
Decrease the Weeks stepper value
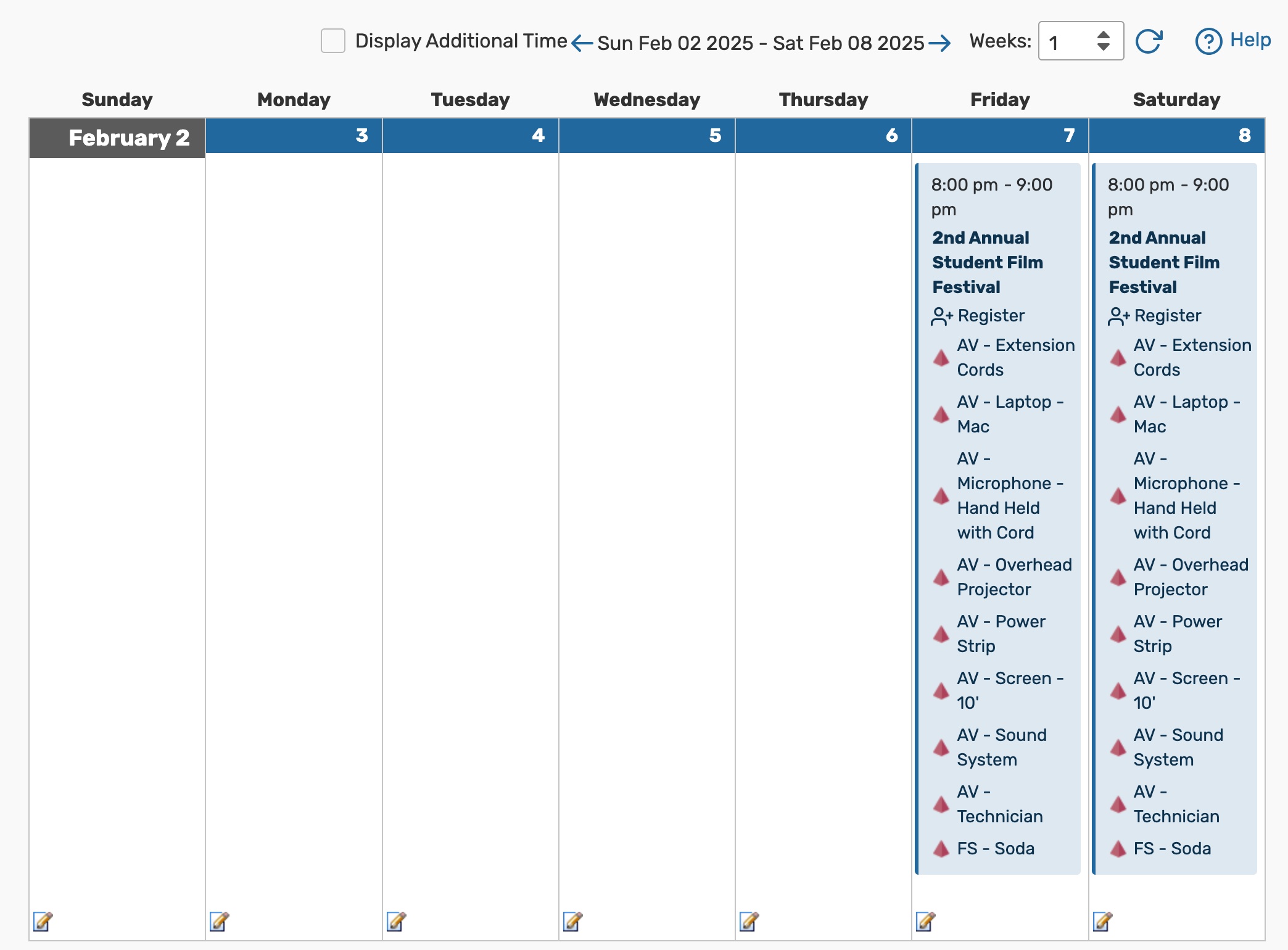coord(1104,47)
